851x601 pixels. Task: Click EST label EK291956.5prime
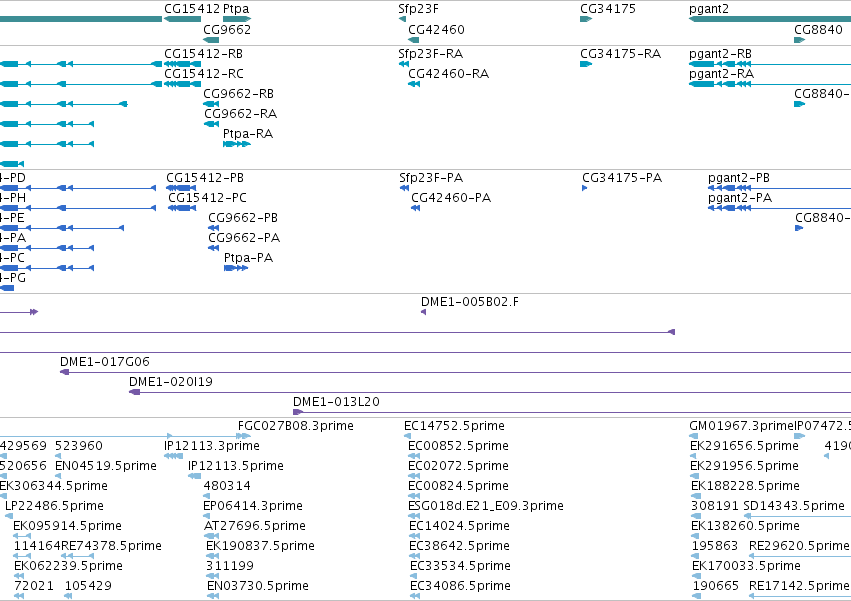point(745,466)
